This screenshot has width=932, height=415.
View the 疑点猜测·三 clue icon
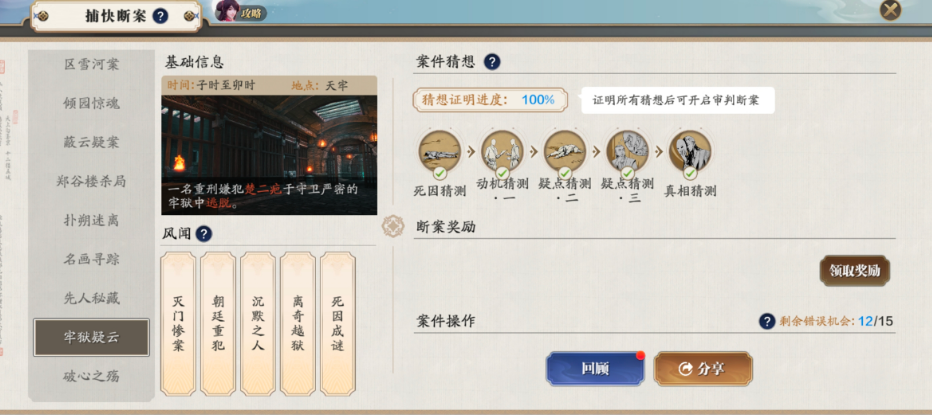point(628,152)
